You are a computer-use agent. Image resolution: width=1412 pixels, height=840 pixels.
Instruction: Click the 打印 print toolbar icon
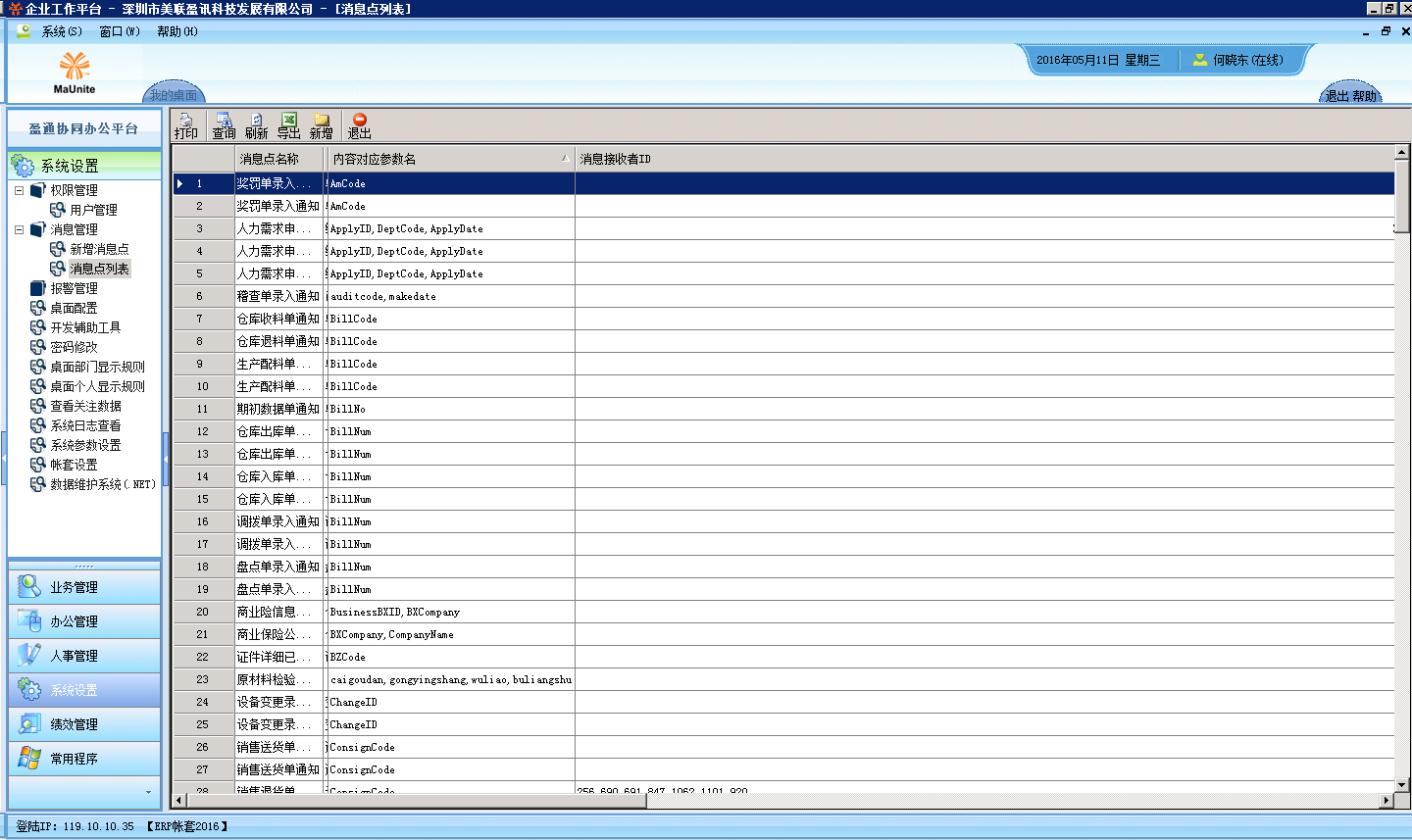coord(185,125)
